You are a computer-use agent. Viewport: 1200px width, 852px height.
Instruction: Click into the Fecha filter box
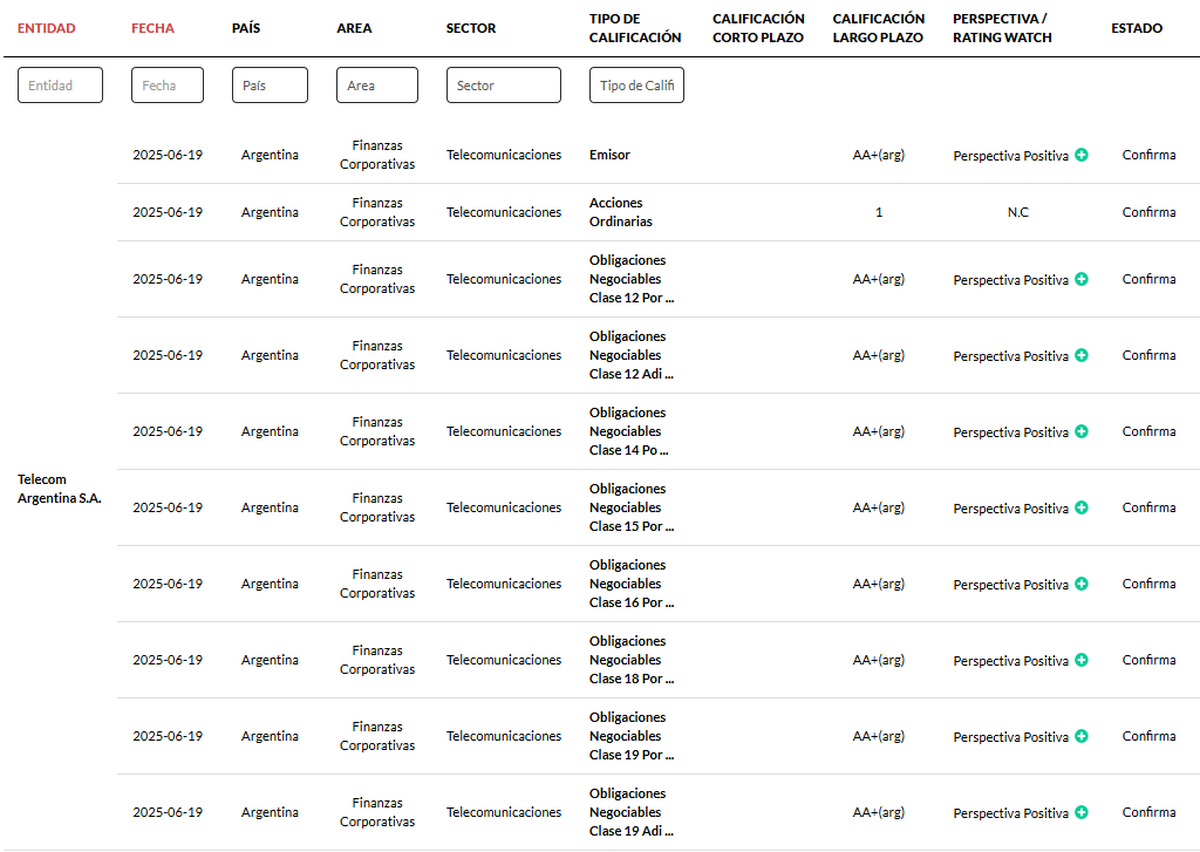pos(167,86)
